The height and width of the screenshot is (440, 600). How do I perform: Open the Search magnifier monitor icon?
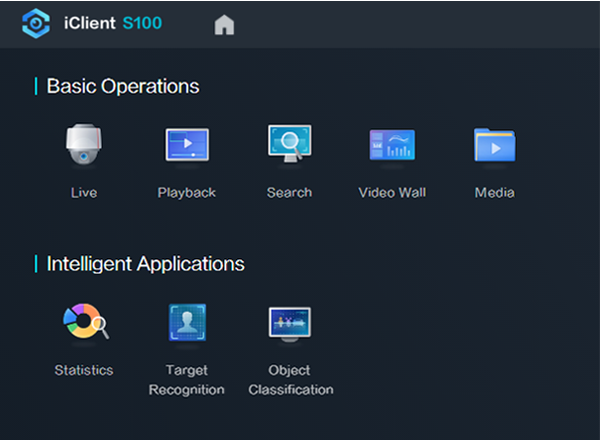(289, 145)
